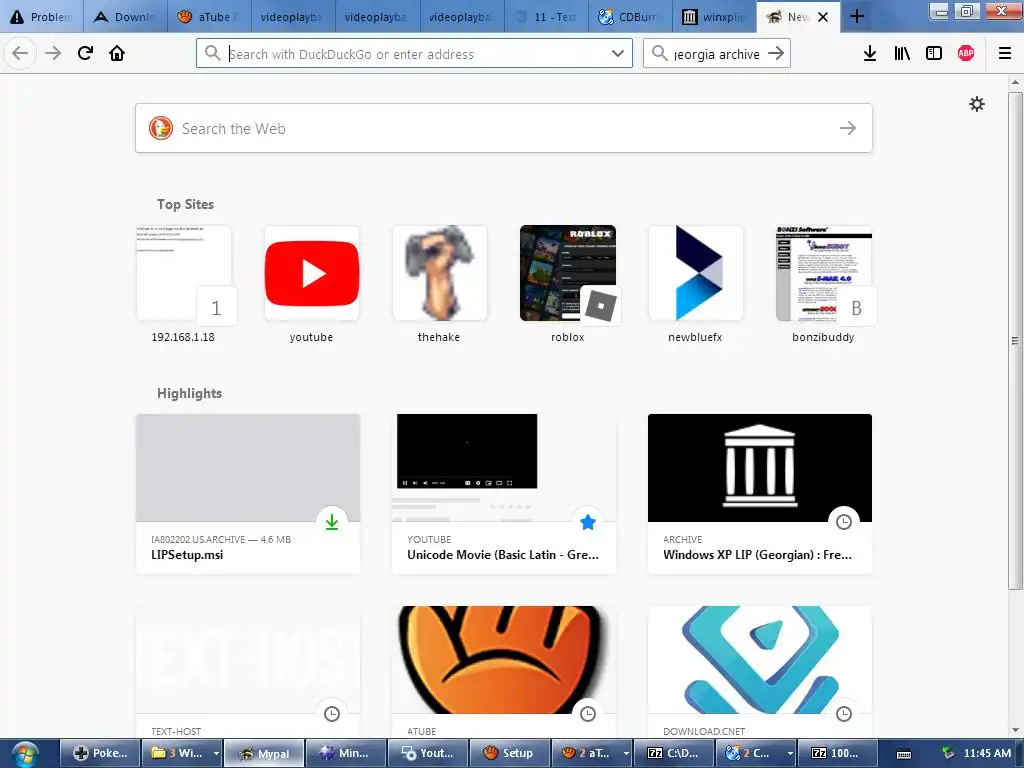Switch to the 11 - Text tab

pos(546,17)
